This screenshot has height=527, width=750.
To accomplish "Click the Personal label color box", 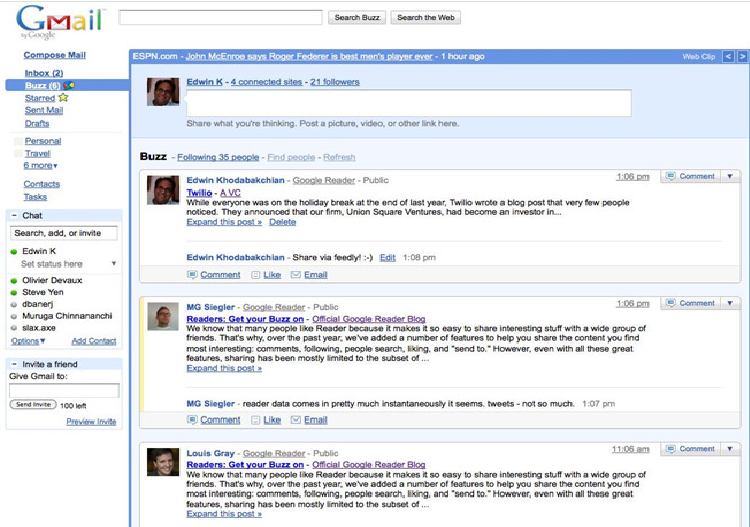I will (x=18, y=142).
